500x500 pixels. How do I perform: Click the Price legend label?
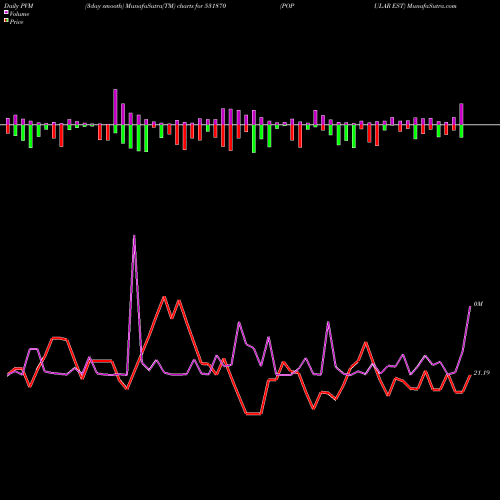(16, 22)
